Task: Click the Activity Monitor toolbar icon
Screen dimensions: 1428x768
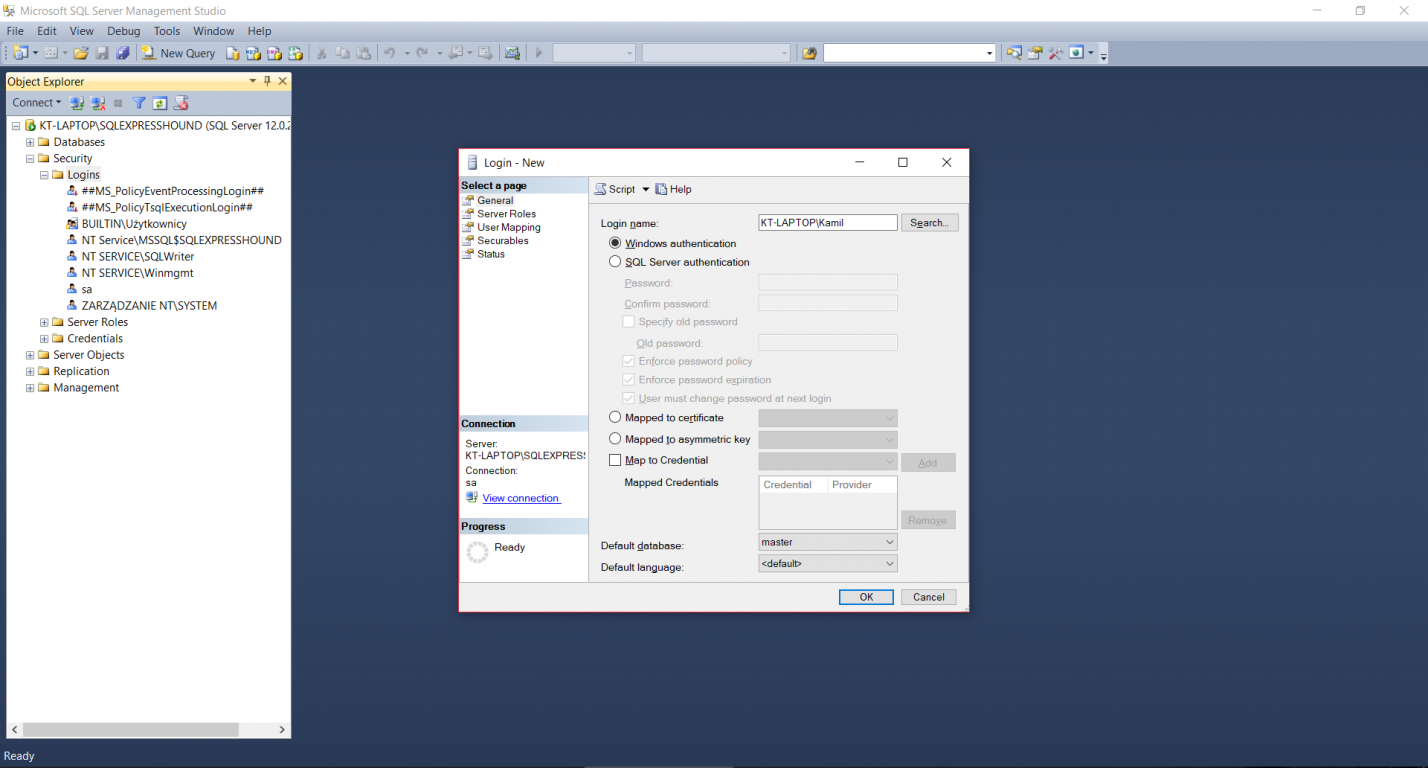Action: (x=512, y=53)
